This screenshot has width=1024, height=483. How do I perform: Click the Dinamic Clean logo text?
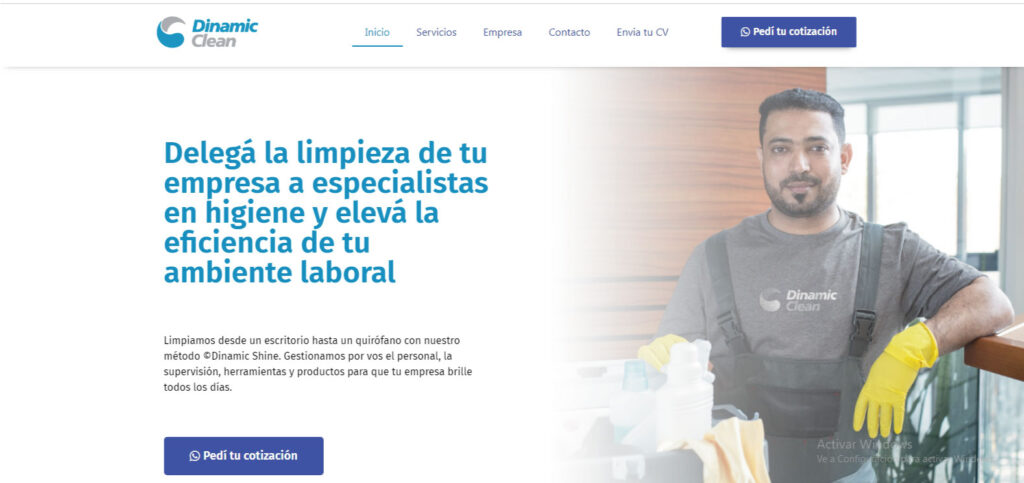[x=224, y=33]
